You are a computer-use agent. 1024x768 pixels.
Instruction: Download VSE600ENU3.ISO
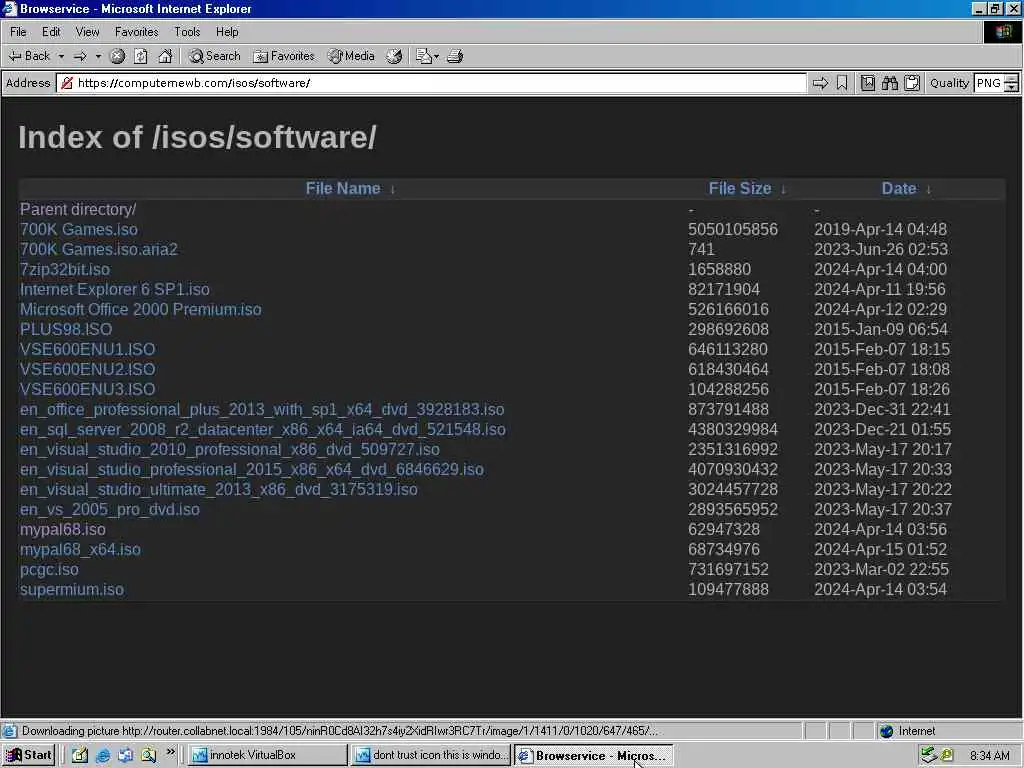click(x=88, y=389)
